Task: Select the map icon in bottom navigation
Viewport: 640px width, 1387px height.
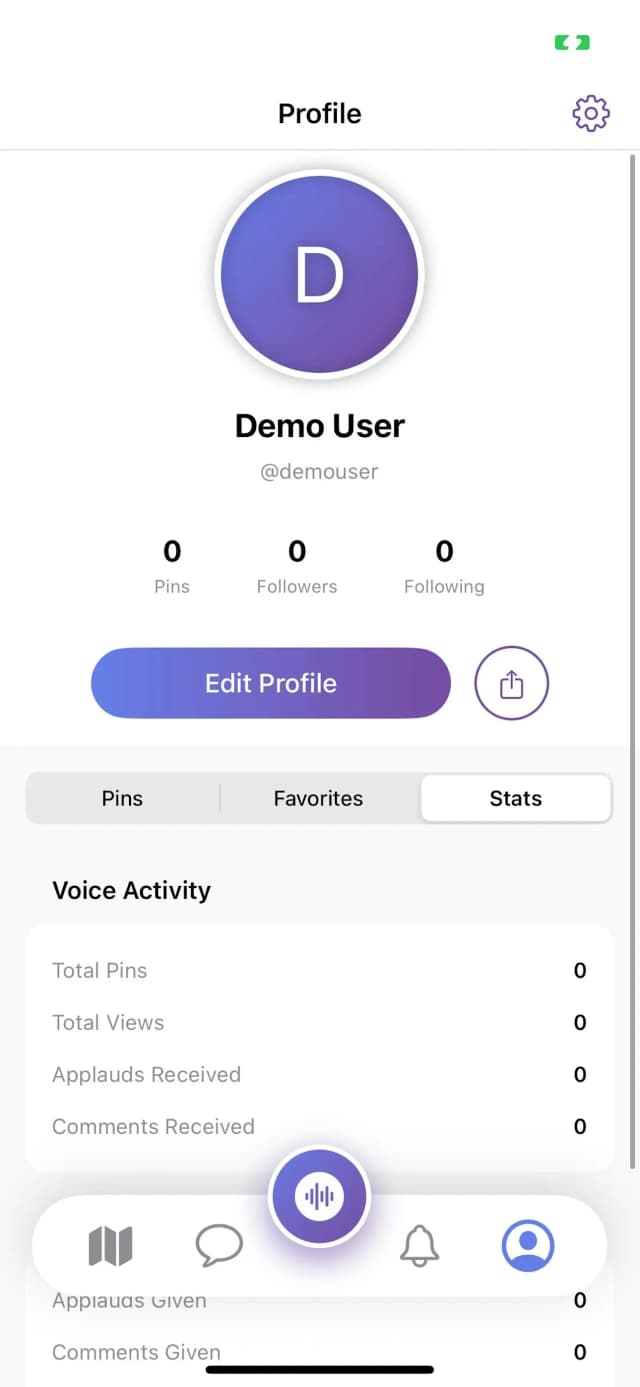Action: (x=111, y=1244)
